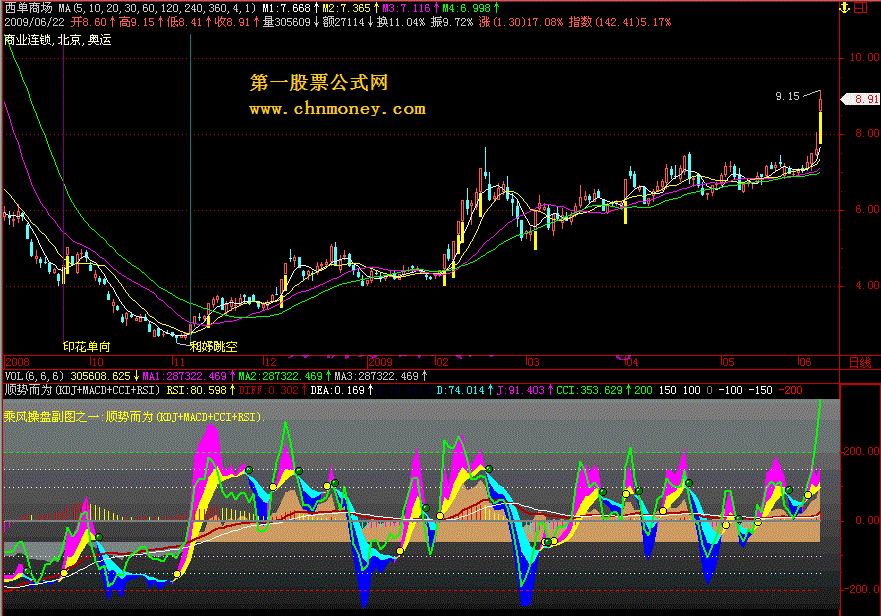Viewport: 881px width, 616px height.
Task: Click the 200.00 indicator axis label
Action: [x=861, y=451]
